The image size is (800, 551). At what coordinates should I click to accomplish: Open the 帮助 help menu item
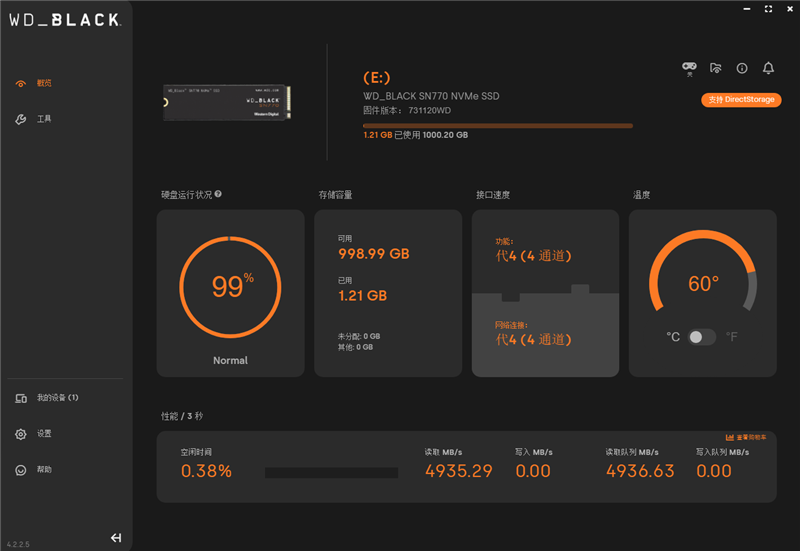tap(44, 469)
